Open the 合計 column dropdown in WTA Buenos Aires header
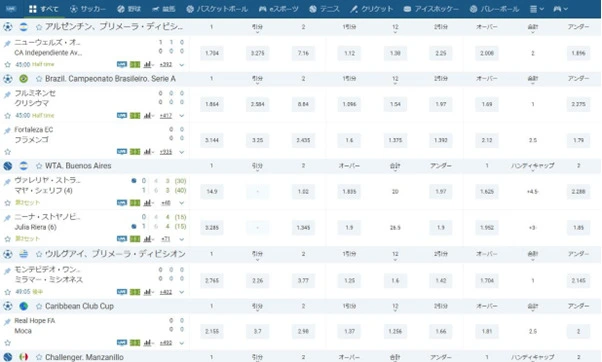 coord(395,167)
